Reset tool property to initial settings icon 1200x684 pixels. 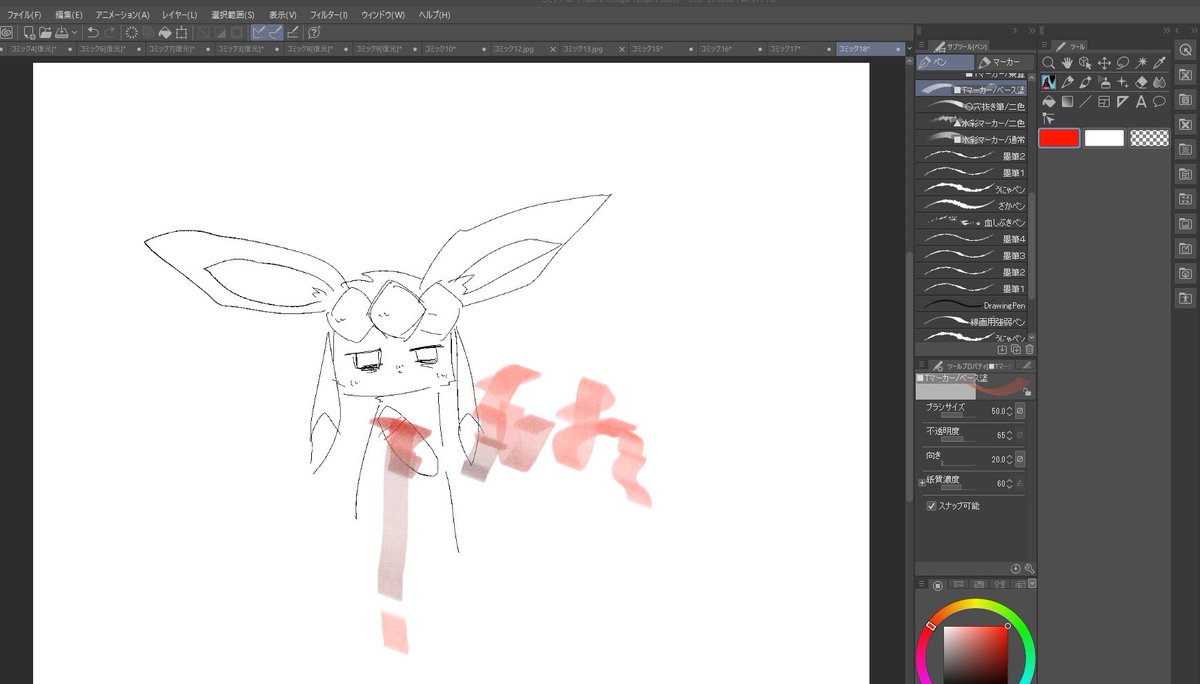(x=1016, y=568)
